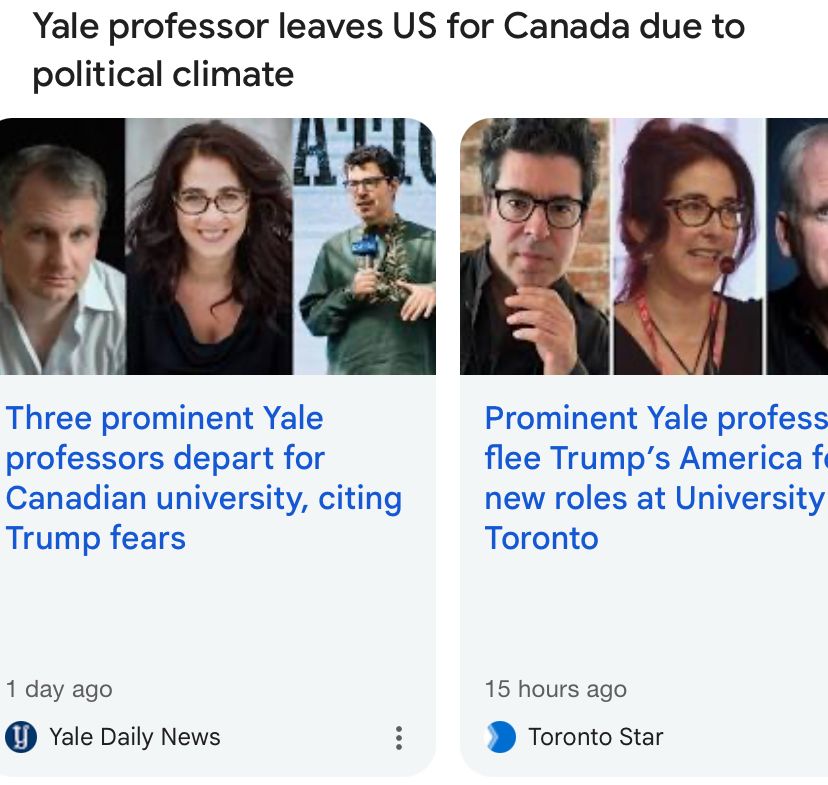This screenshot has height=785, width=828.
Task: Click the '15 hours ago' timestamp
Action: point(555,689)
